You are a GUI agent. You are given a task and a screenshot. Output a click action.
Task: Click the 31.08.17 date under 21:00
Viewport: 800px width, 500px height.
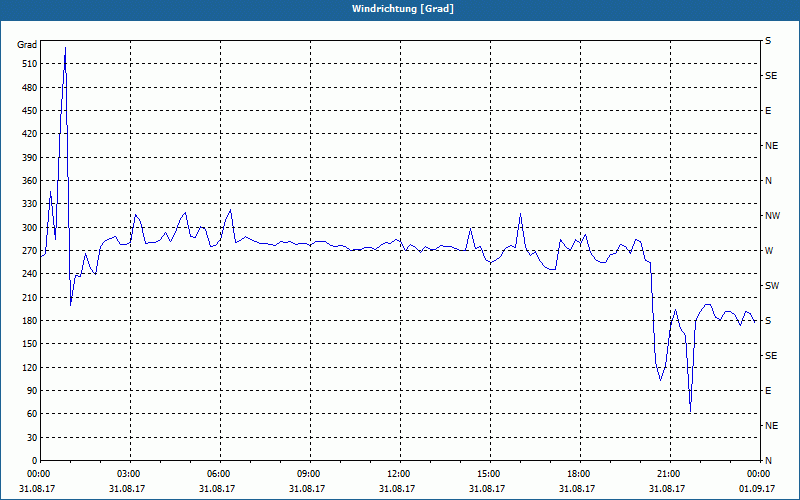tap(667, 489)
